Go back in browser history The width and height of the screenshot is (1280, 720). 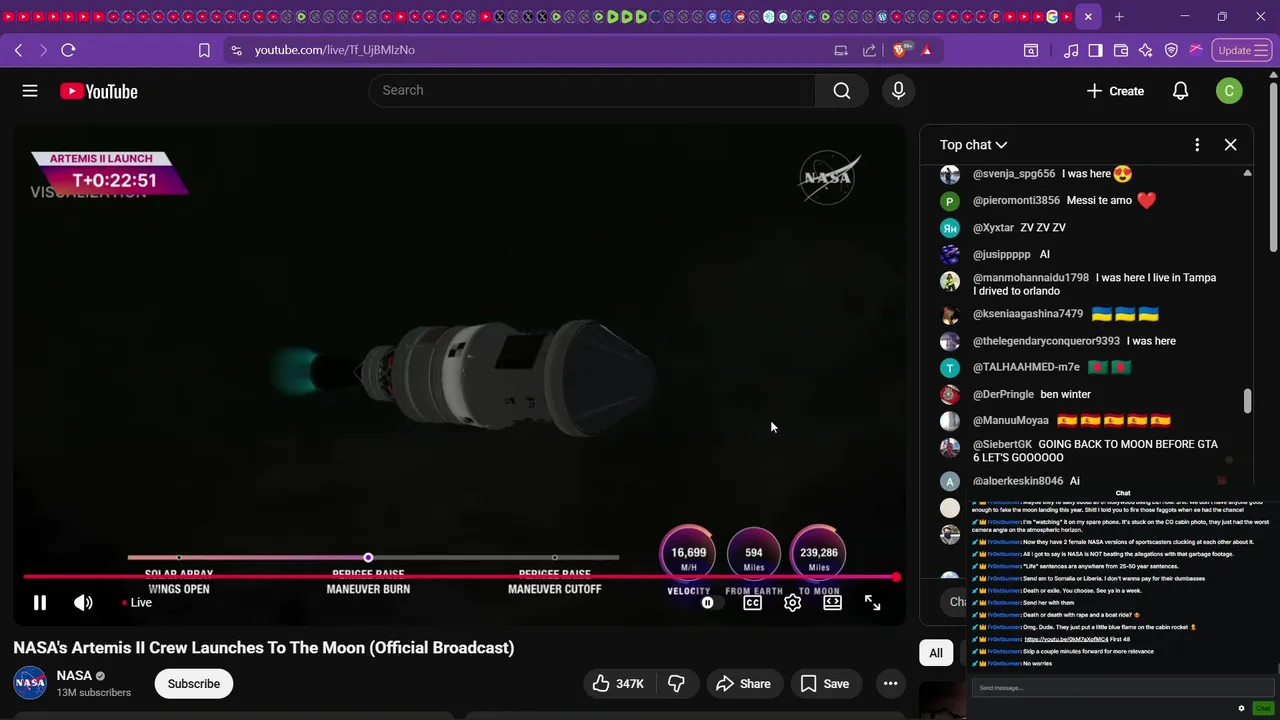click(x=18, y=50)
